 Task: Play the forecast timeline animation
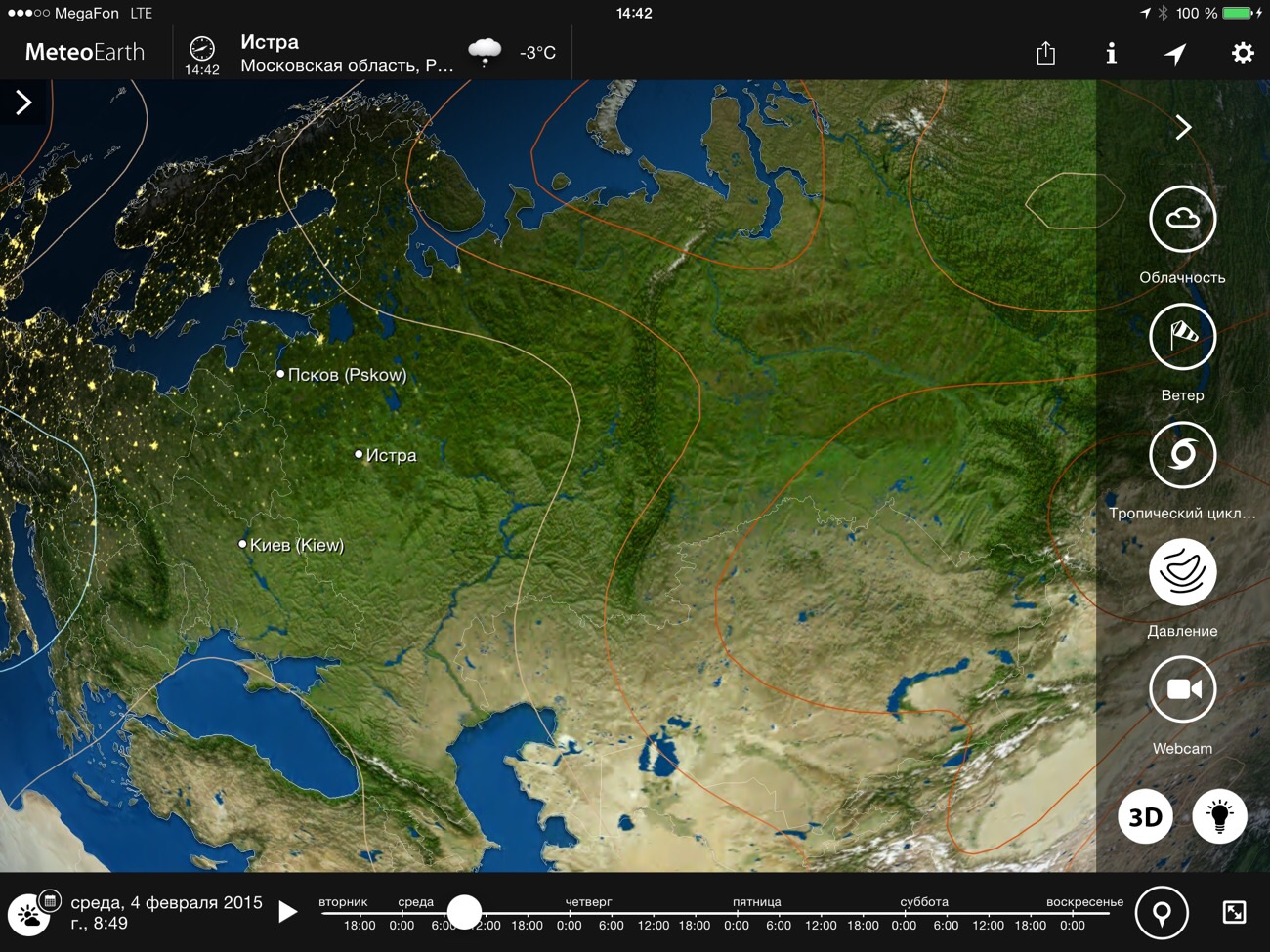pyautogui.click(x=287, y=912)
